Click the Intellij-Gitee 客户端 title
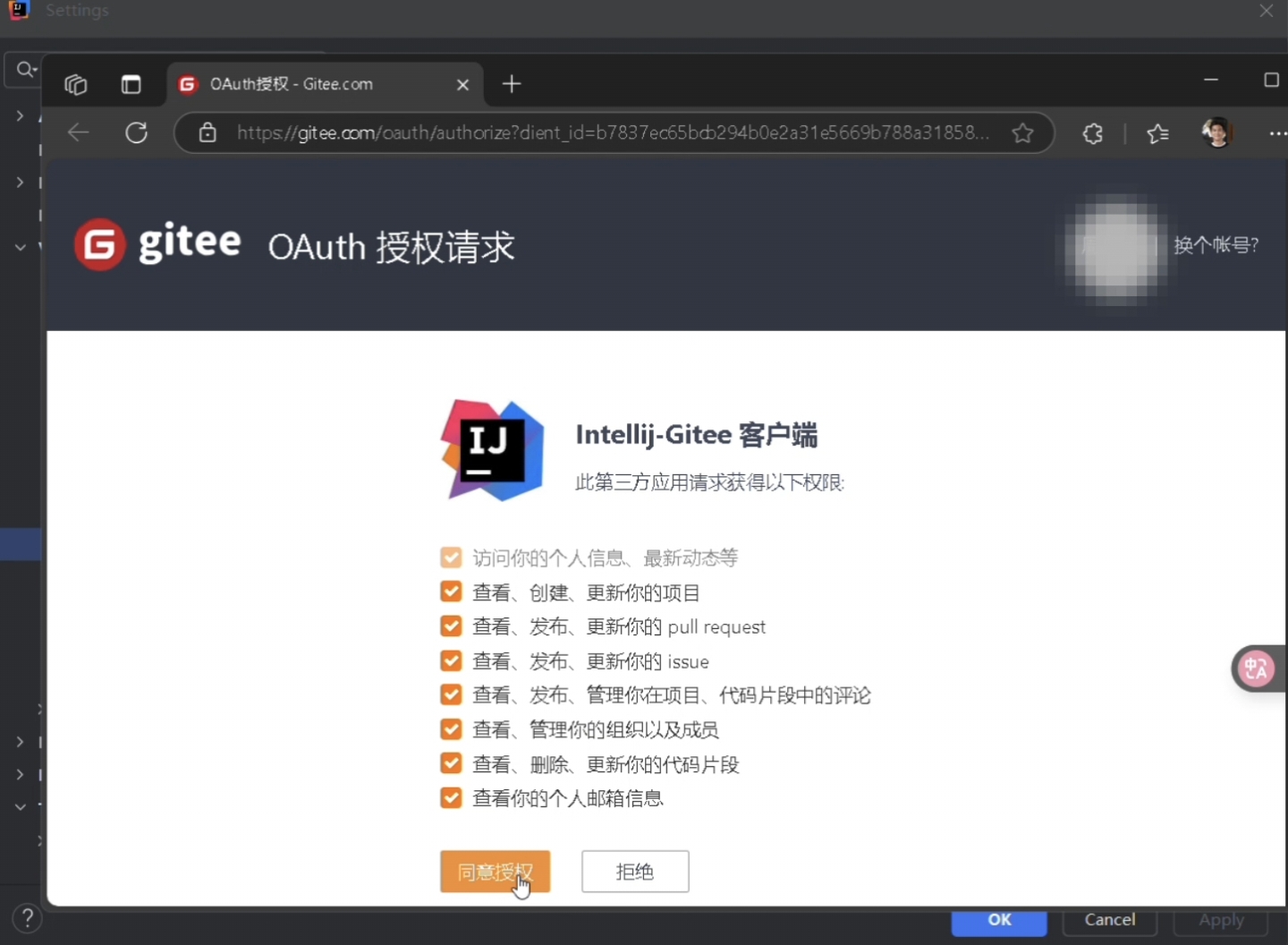Image resolution: width=1288 pixels, height=945 pixels. (696, 435)
